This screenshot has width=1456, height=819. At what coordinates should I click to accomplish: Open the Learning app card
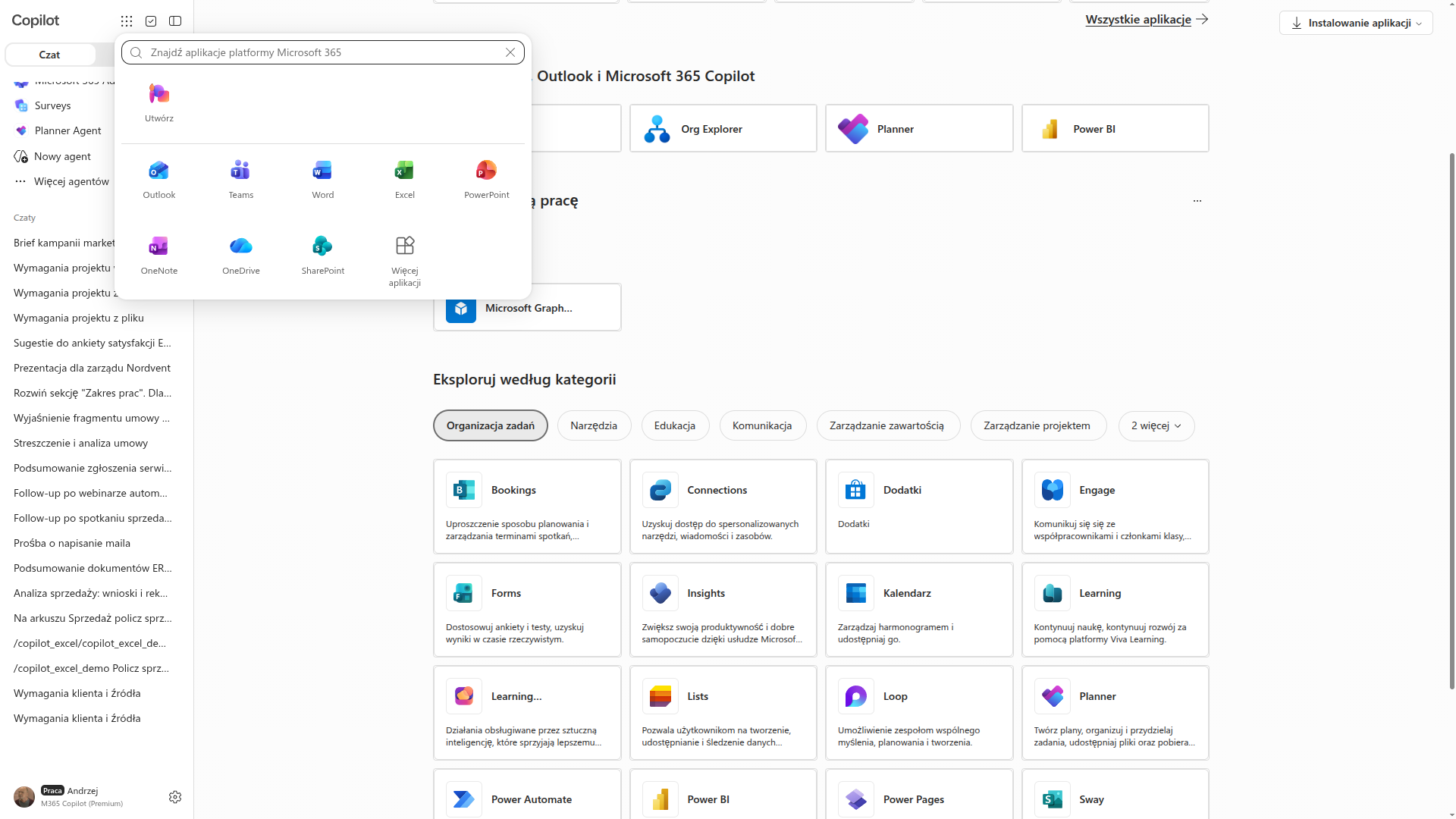[1116, 610]
